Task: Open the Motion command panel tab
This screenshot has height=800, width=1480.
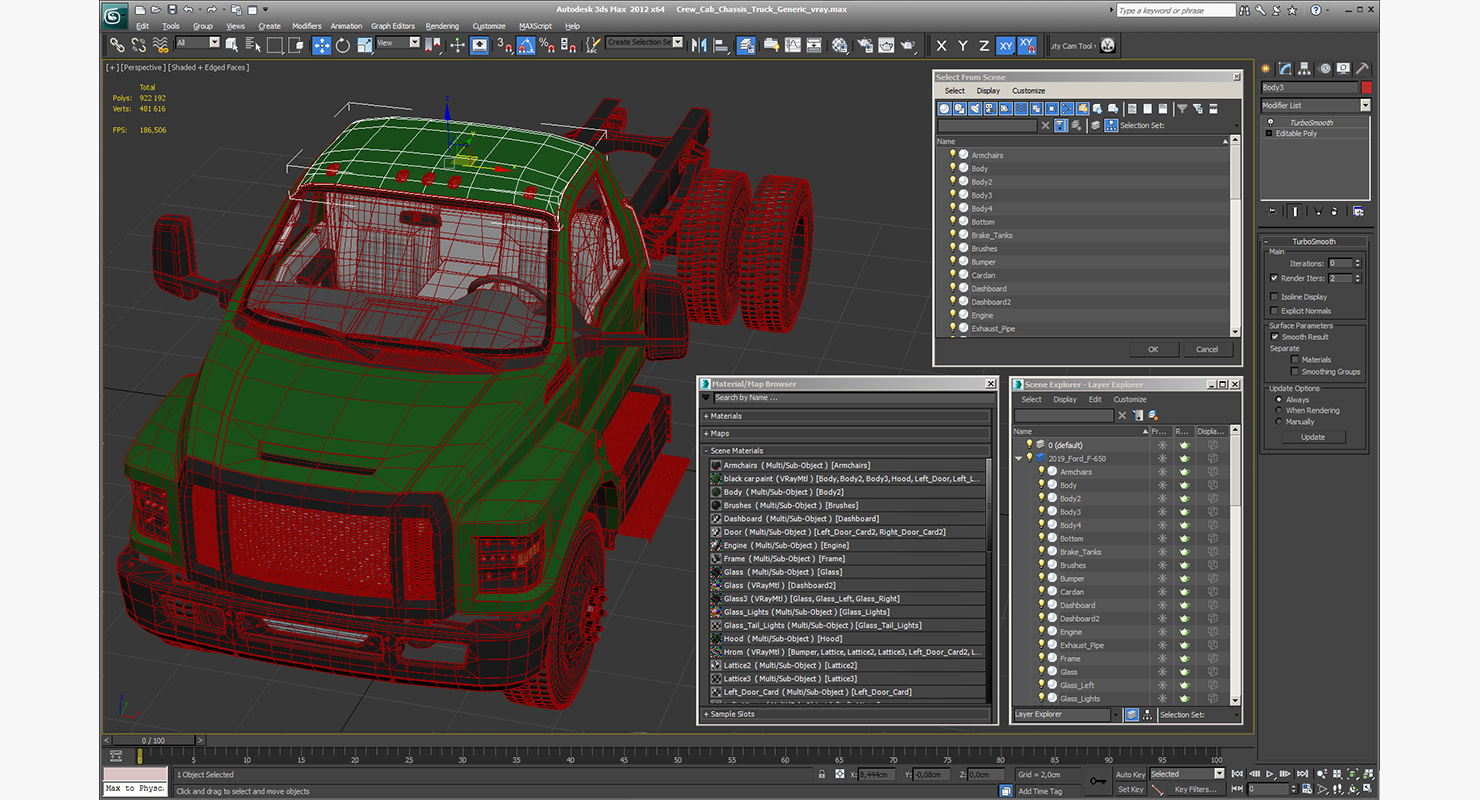Action: pyautogui.click(x=1325, y=69)
